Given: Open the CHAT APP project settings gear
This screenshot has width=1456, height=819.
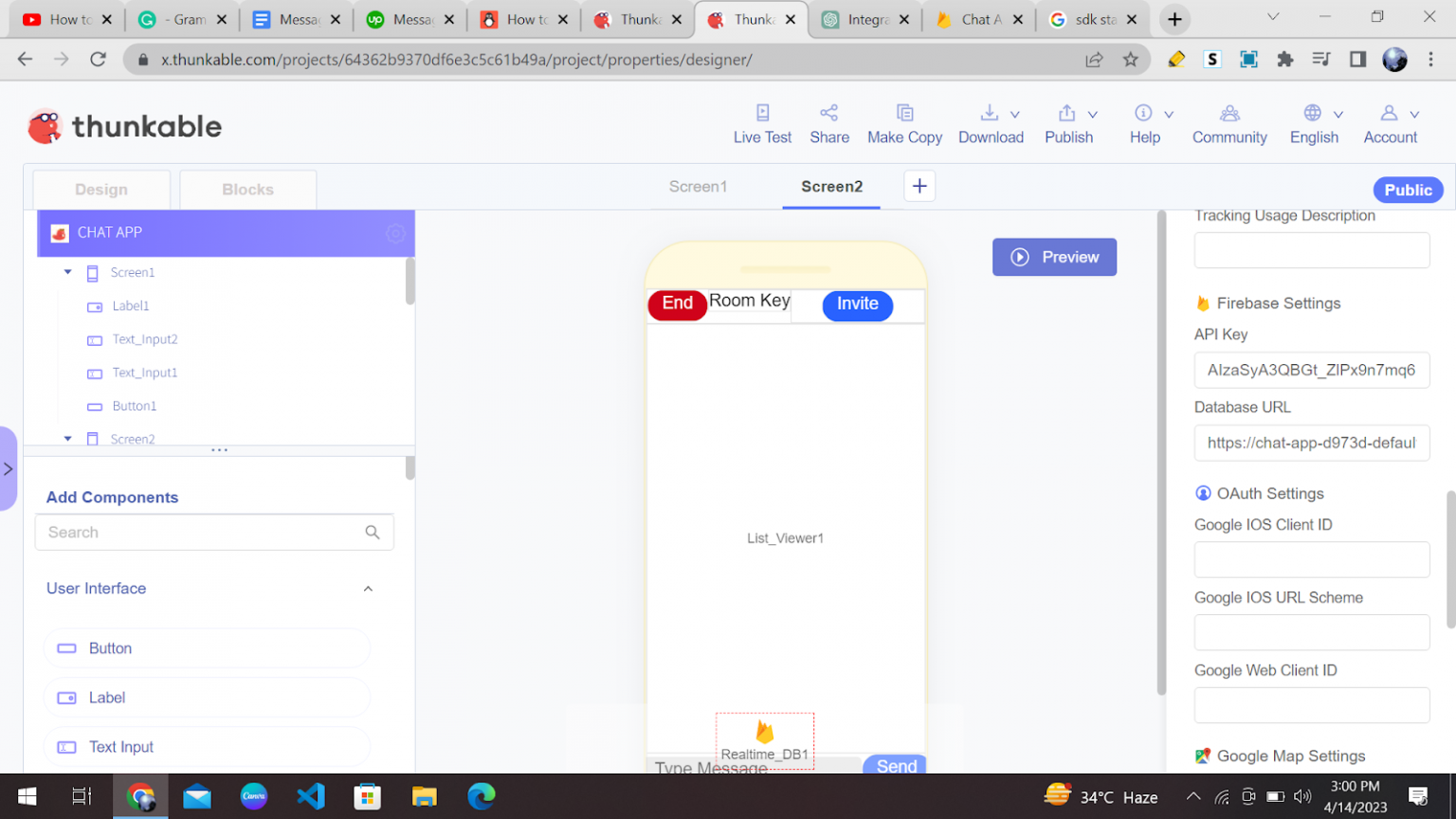Looking at the screenshot, I should pos(395,233).
